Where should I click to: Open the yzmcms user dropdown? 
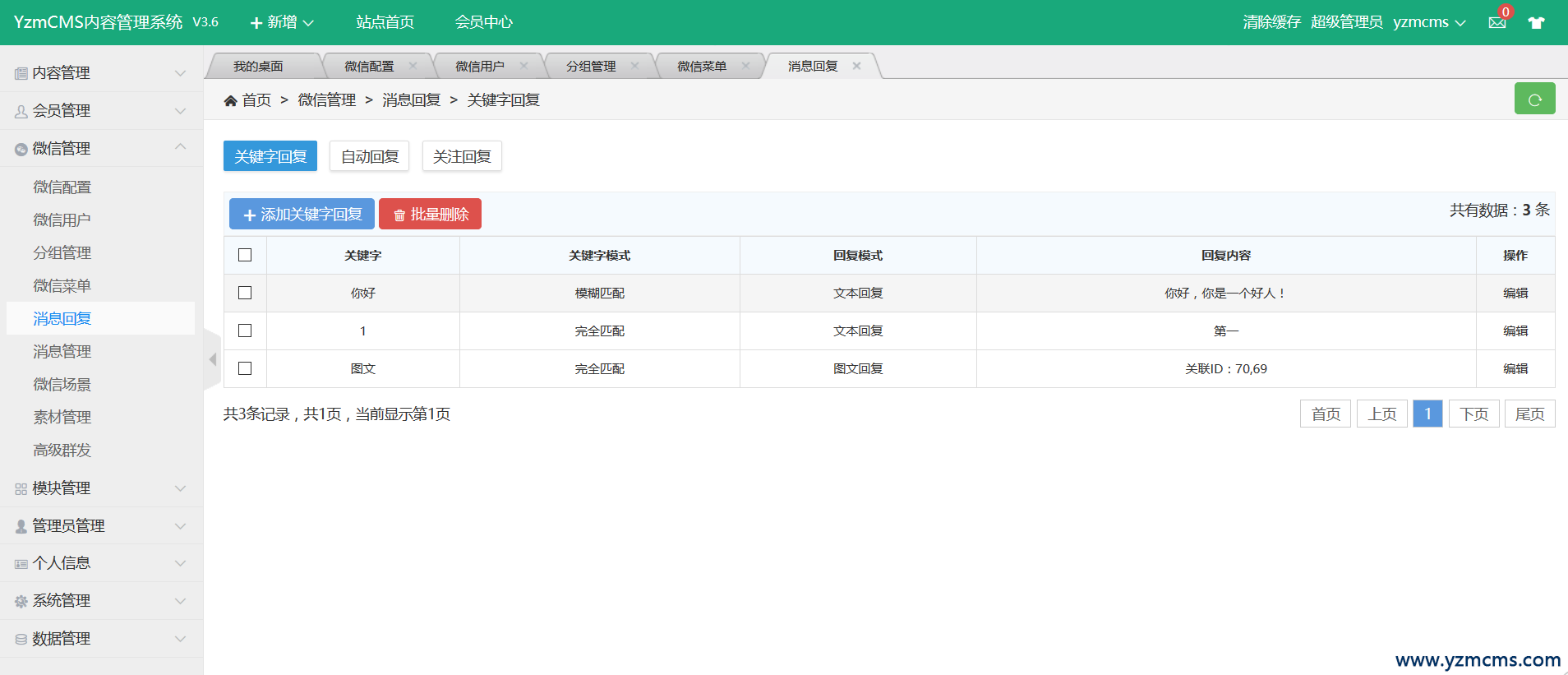[x=1429, y=22]
